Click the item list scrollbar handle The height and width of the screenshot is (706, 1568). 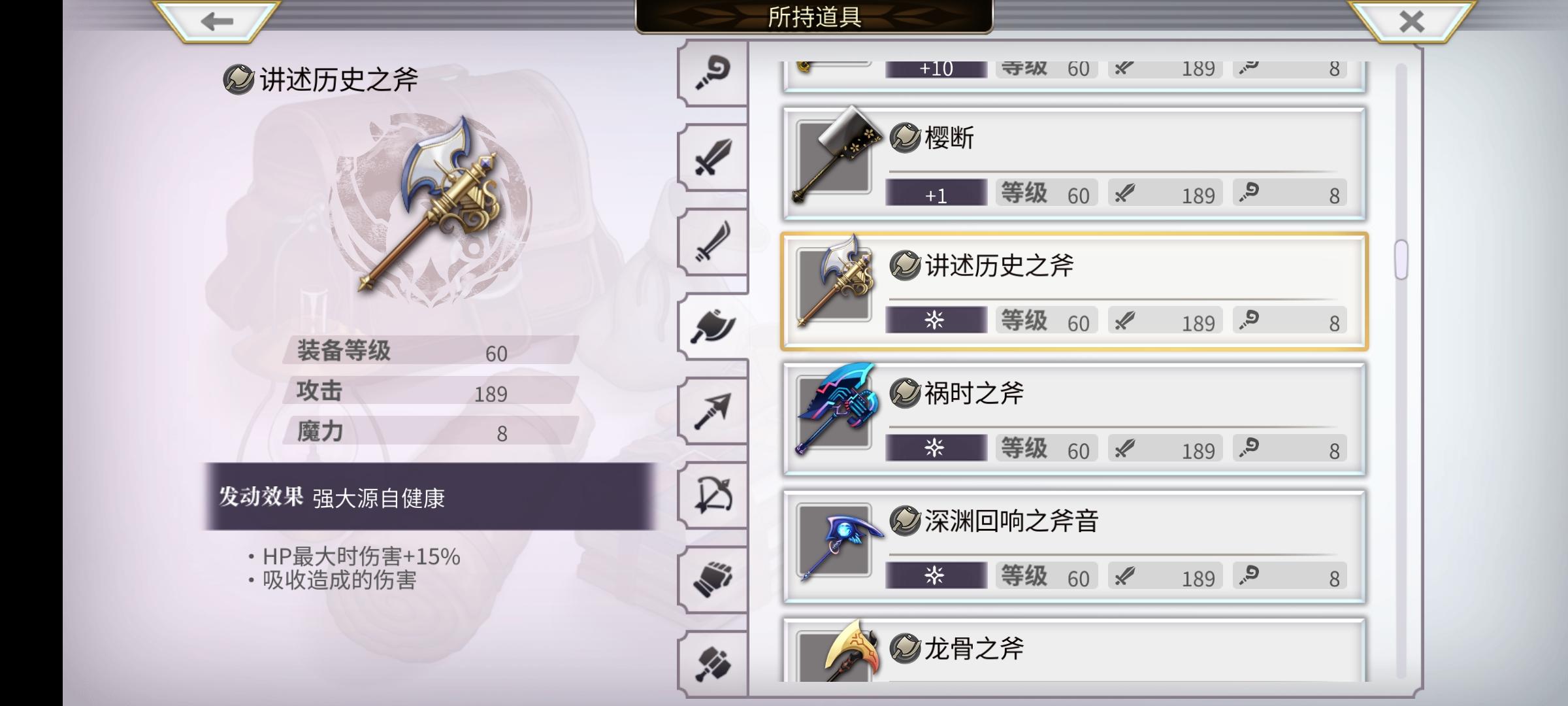point(1401,260)
